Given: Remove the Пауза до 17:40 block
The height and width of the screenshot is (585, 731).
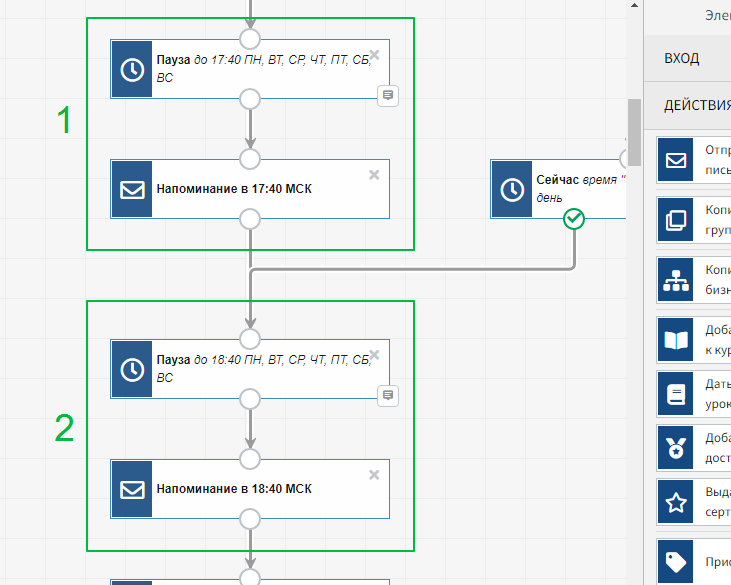Looking at the screenshot, I should 374,55.
